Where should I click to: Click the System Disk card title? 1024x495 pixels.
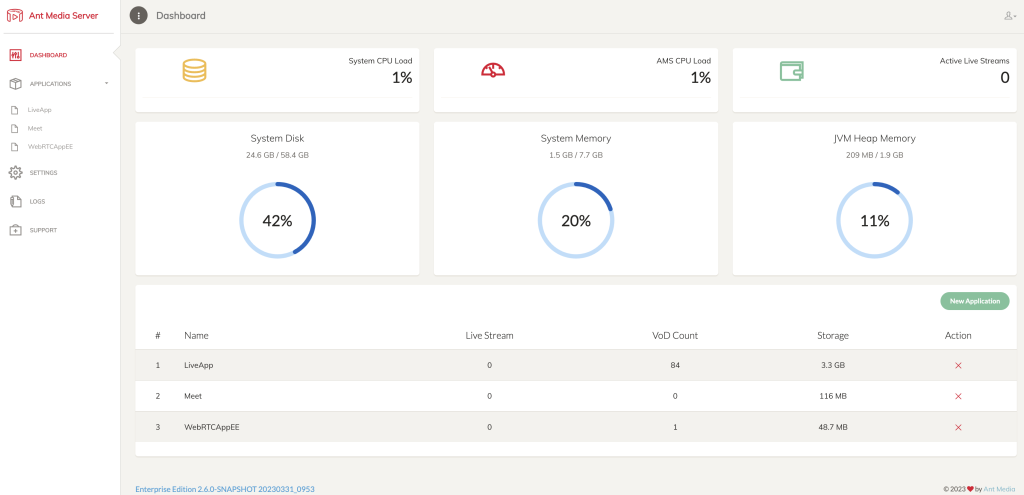pyautogui.click(x=278, y=138)
